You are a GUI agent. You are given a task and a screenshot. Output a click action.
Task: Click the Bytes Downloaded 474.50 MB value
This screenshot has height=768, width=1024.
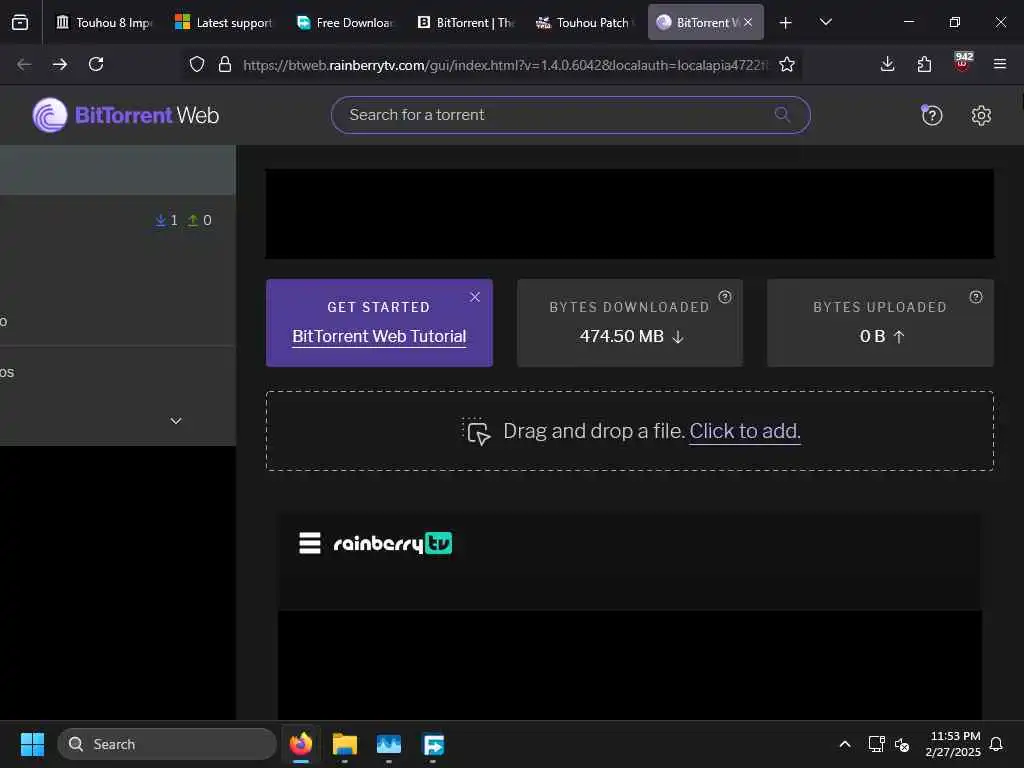pyautogui.click(x=622, y=336)
